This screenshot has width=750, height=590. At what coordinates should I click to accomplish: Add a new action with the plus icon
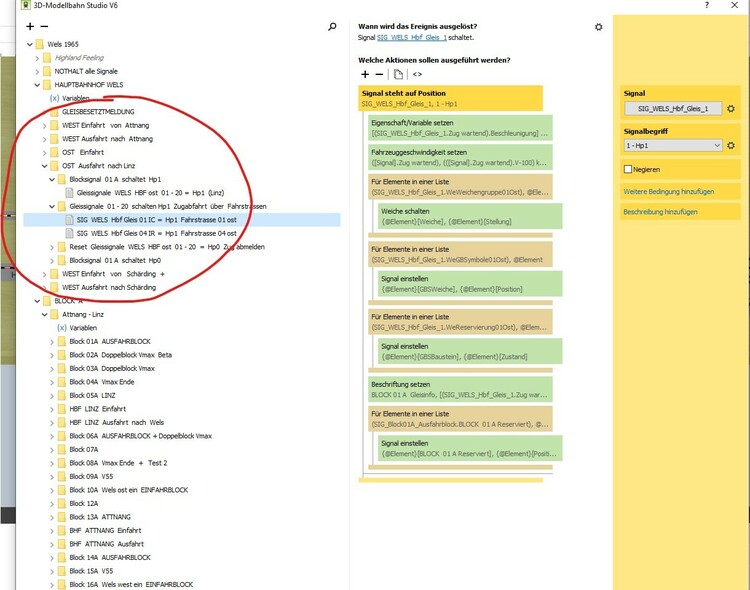coord(365,74)
